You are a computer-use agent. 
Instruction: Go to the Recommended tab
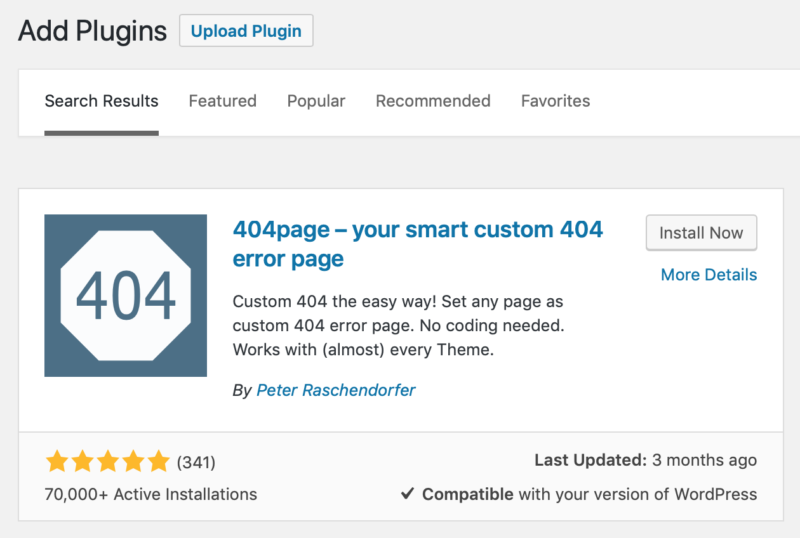(x=433, y=101)
